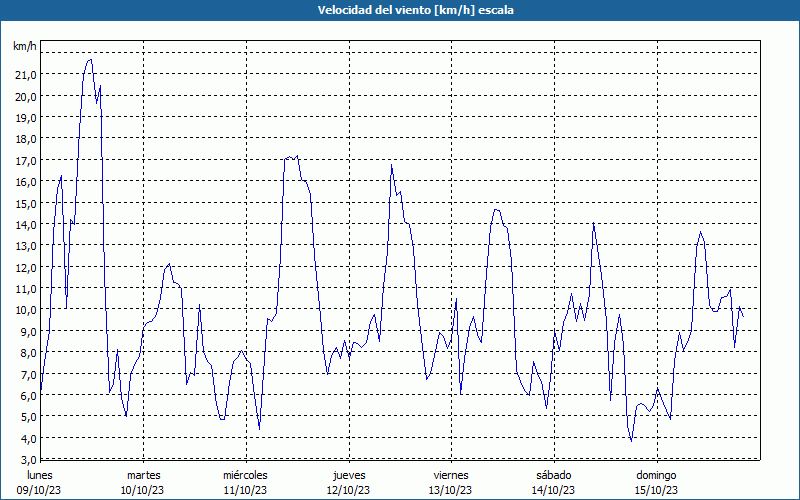
Task: Click the 7,0 y-axis value
Action: 28,374
